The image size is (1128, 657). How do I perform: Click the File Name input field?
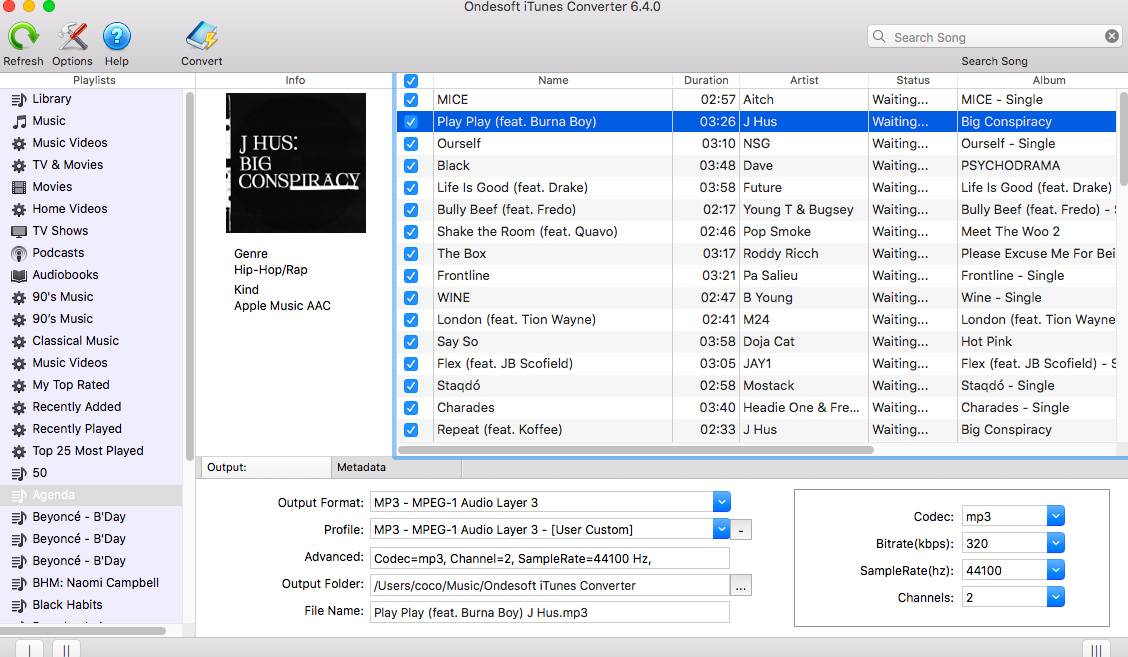(x=550, y=612)
